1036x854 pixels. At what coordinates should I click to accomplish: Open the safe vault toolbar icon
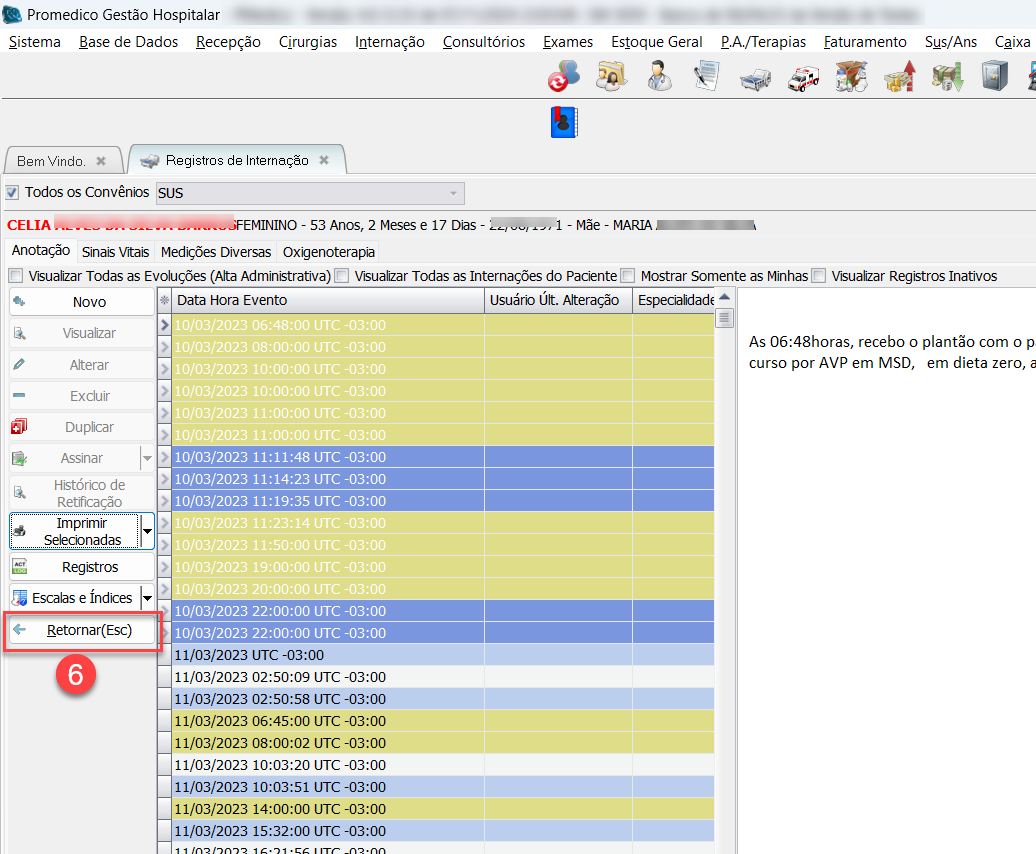click(x=994, y=76)
